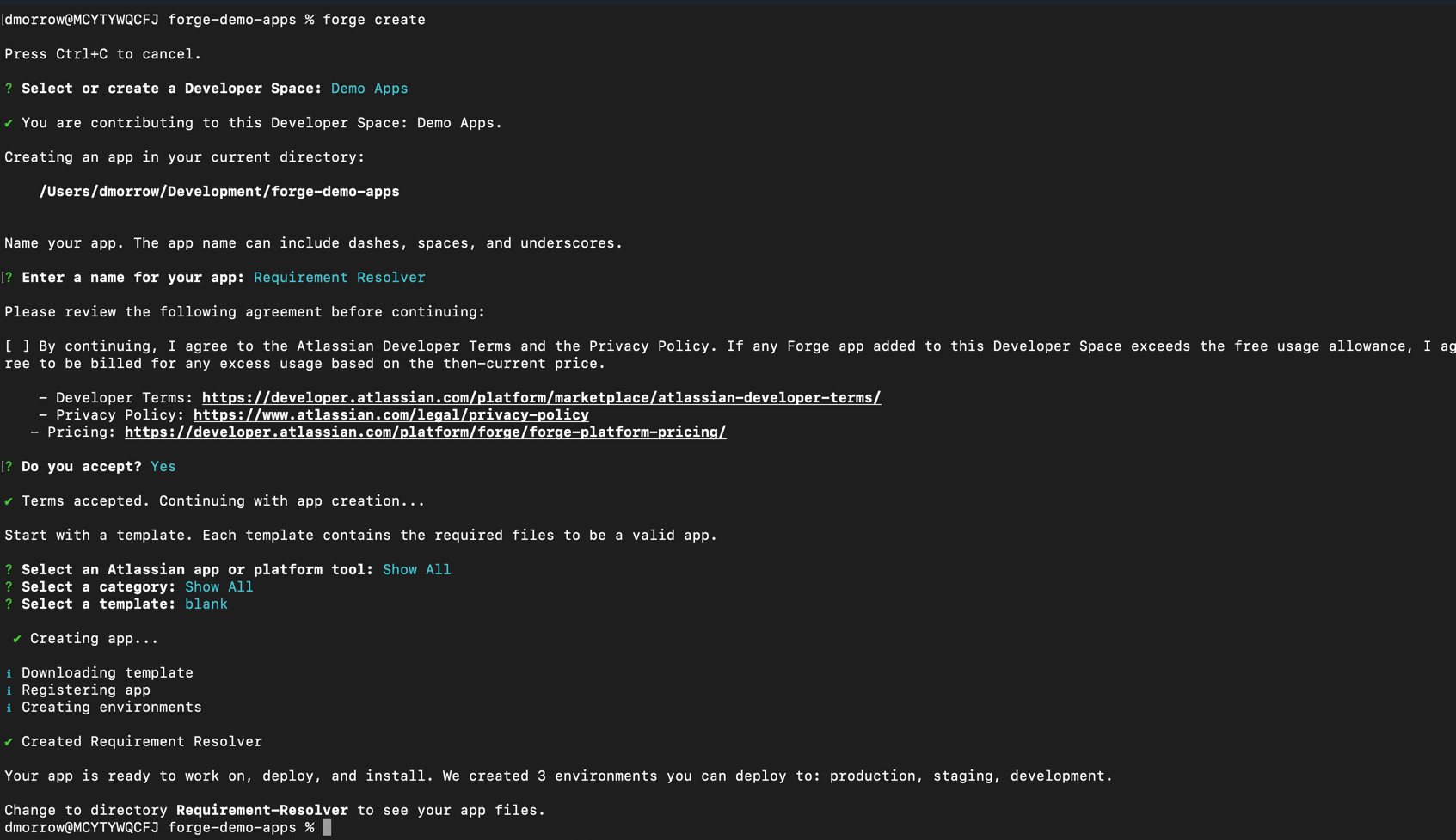Select the directory name 'Requirement-Resolver'
Screen dimensions: 1456x840
pyautogui.click(x=262, y=809)
